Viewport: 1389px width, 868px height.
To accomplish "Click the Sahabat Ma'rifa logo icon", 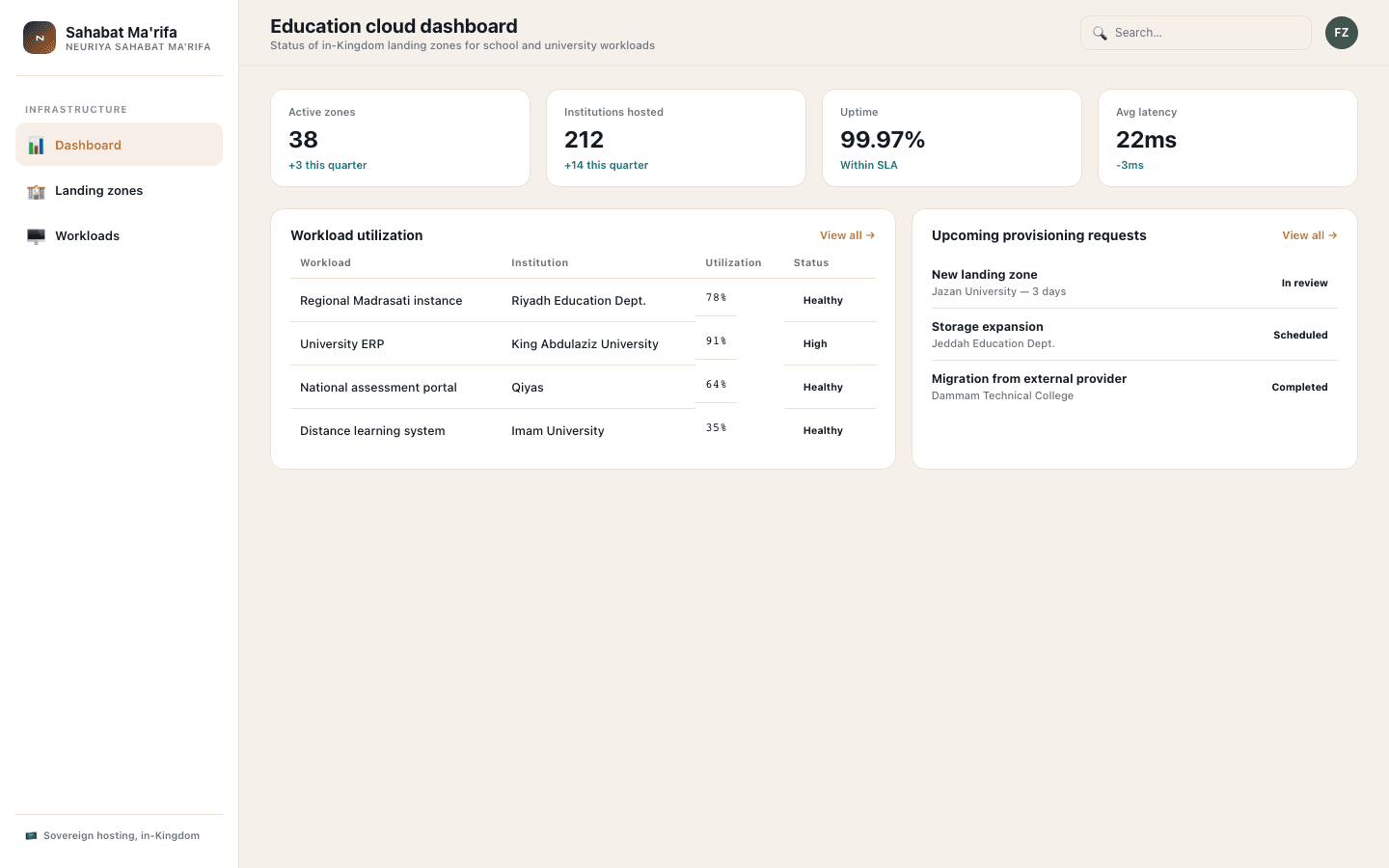I will pyautogui.click(x=40, y=38).
